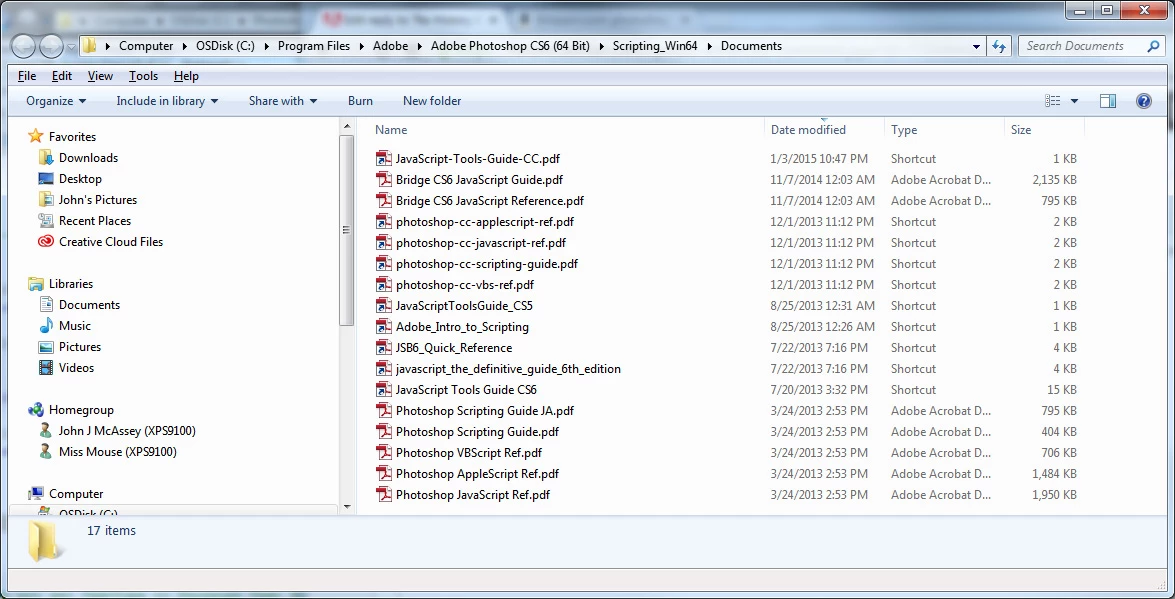Viewport: 1175px width, 599px height.
Task: Click the Forward navigation arrow button
Action: (51, 46)
